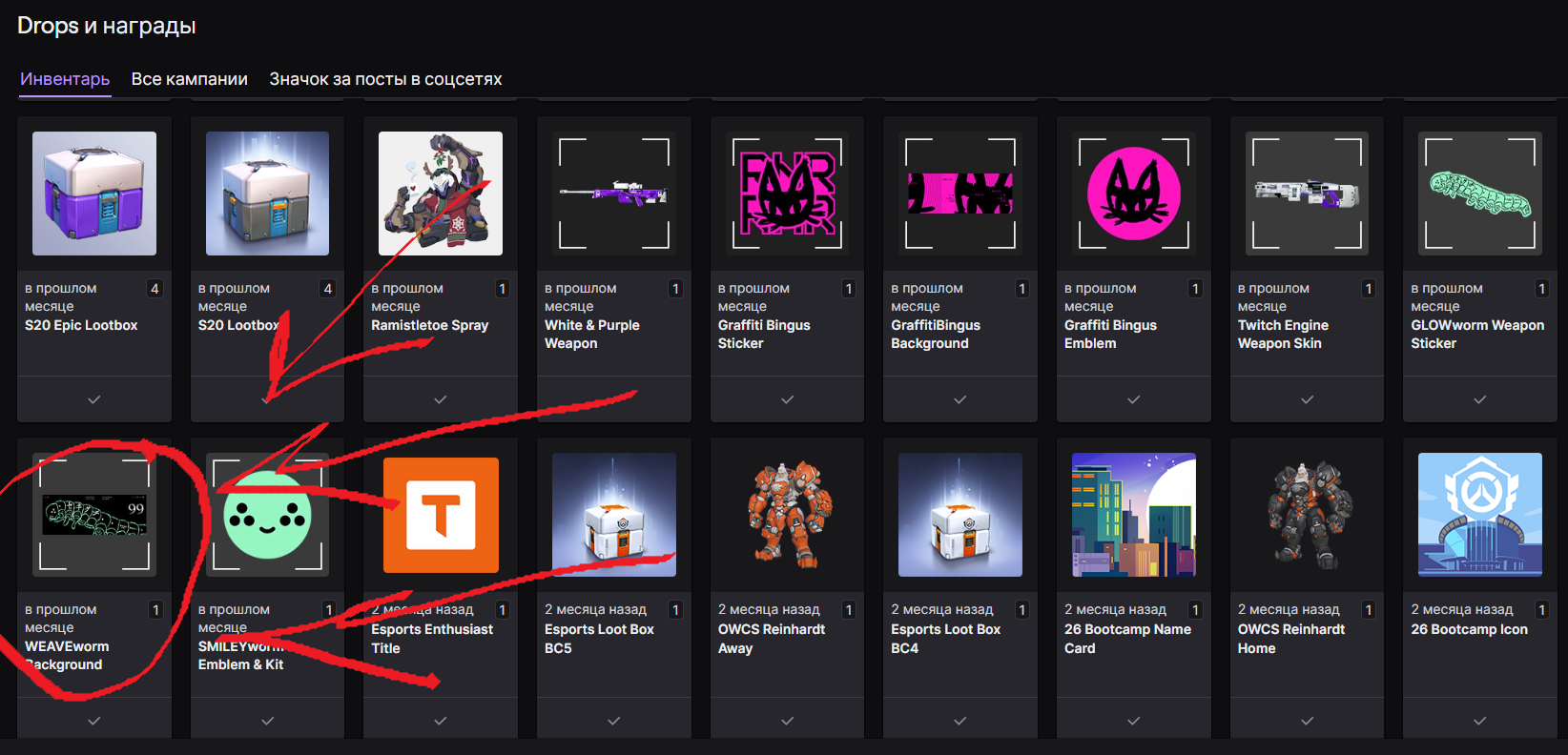Expand chevron under Twitch Engine Weapon Skin
The height and width of the screenshot is (755, 1568).
tap(1307, 399)
